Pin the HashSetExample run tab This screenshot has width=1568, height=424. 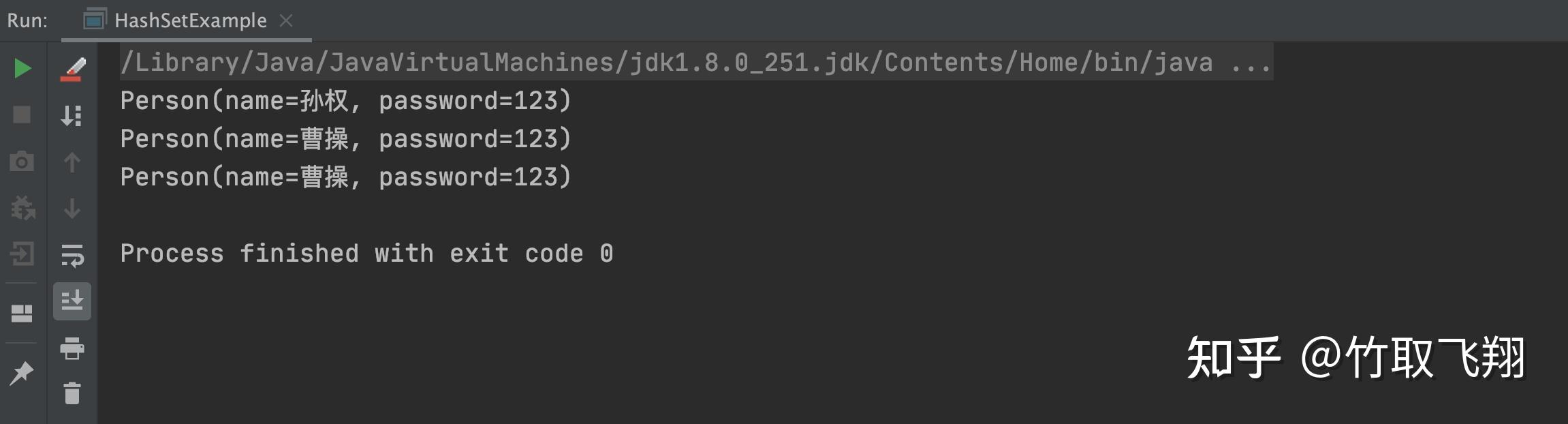click(22, 372)
